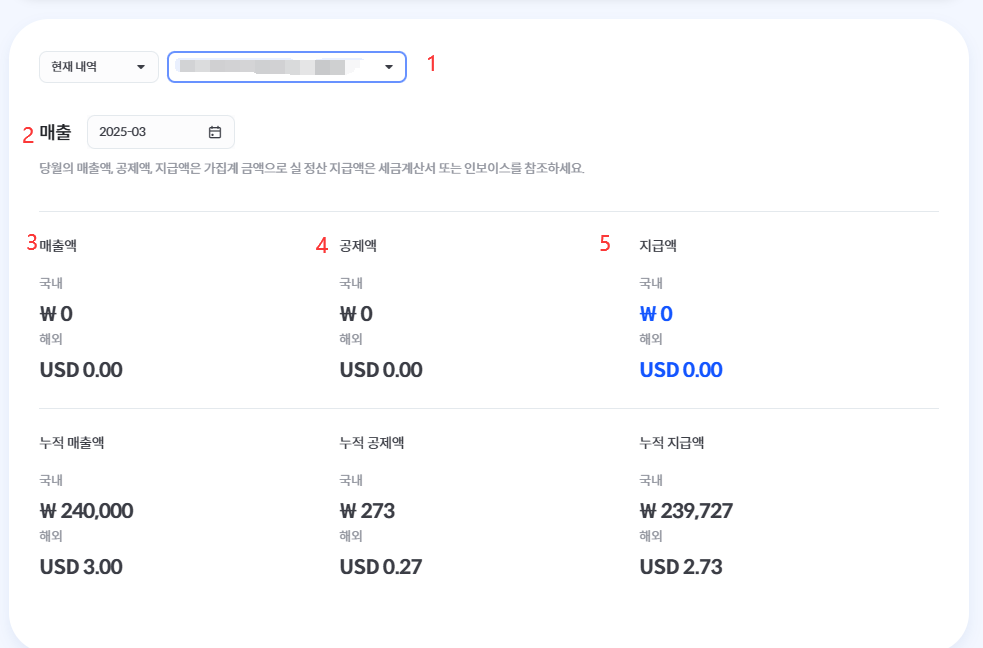
Task: Expand the 현재 내역 dropdown
Action: 98,67
